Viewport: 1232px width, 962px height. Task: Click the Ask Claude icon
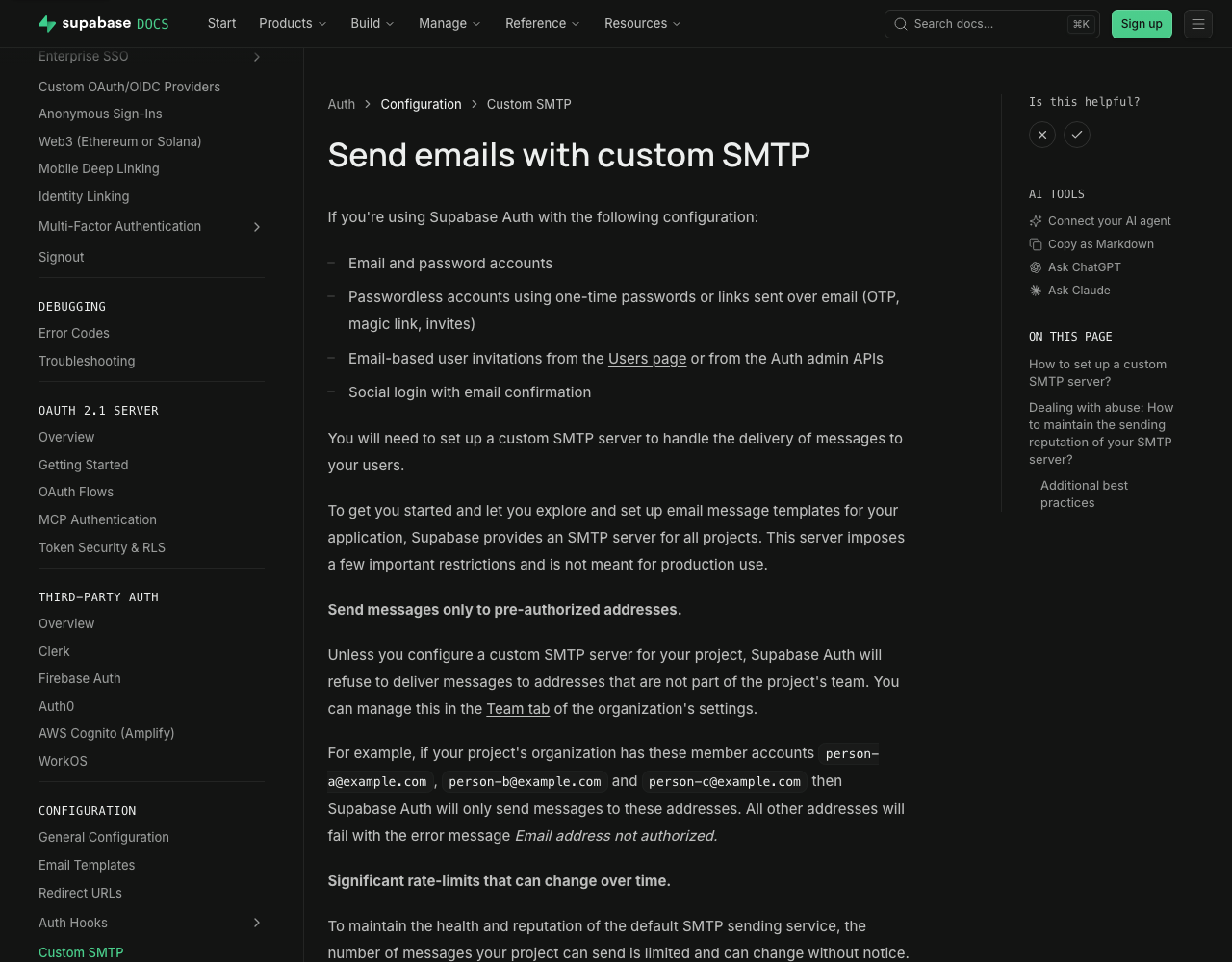1036,291
